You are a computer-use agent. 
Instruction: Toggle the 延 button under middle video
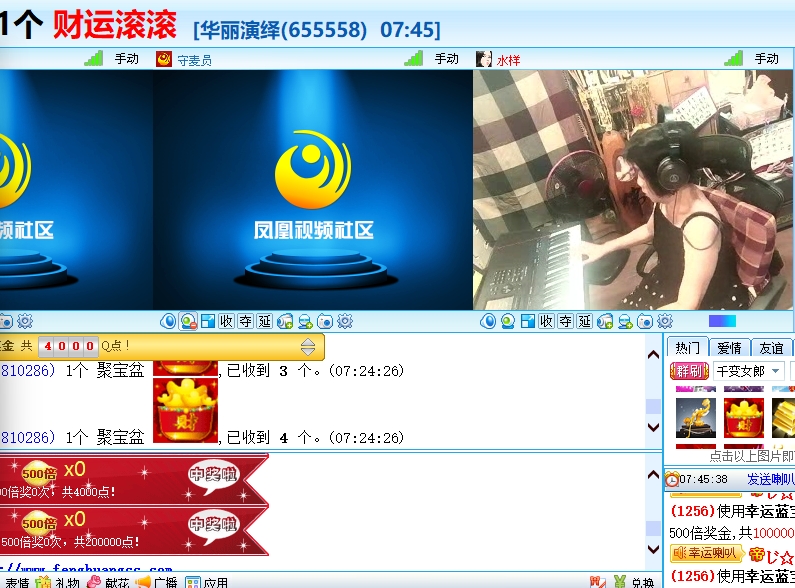[x=265, y=321]
